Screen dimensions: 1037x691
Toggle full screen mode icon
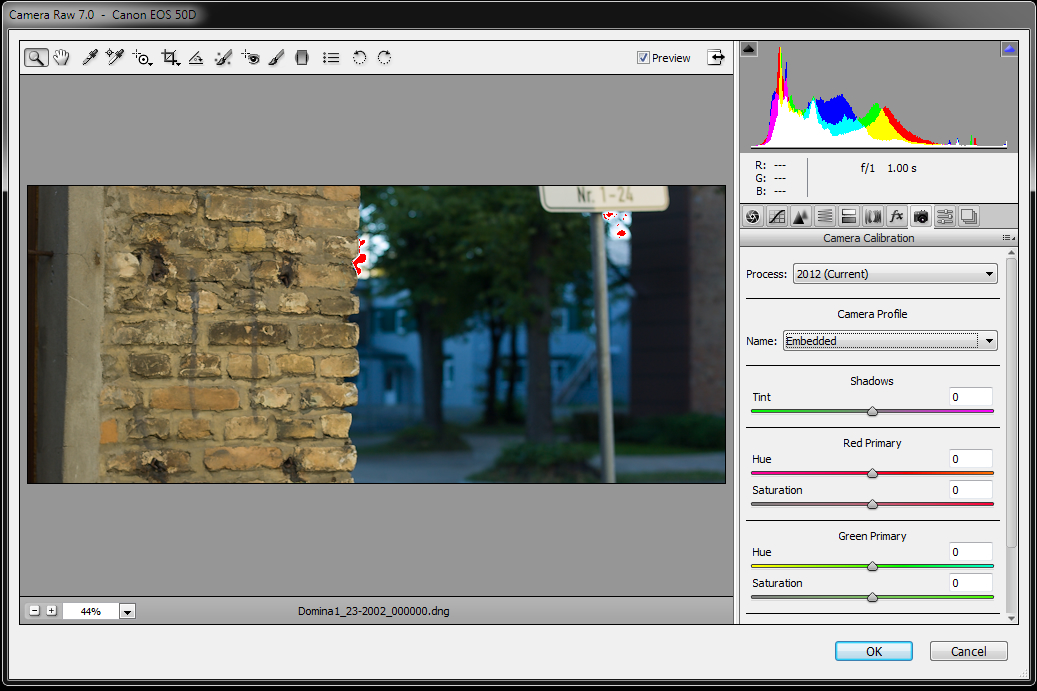[716, 58]
